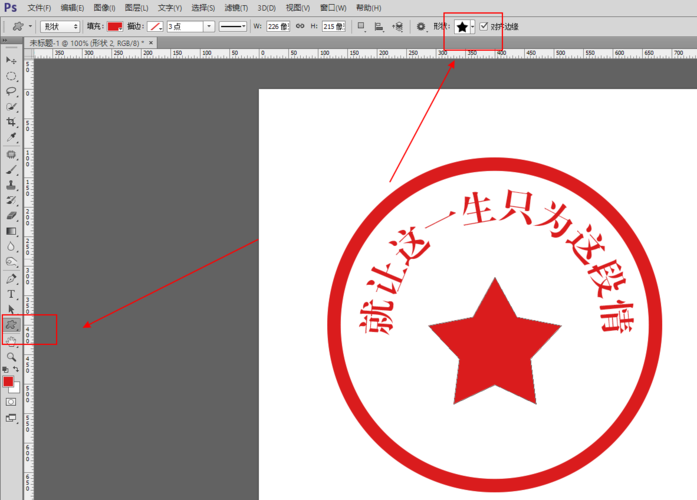Open the 选择(S) menu
697x500 pixels.
203,8
